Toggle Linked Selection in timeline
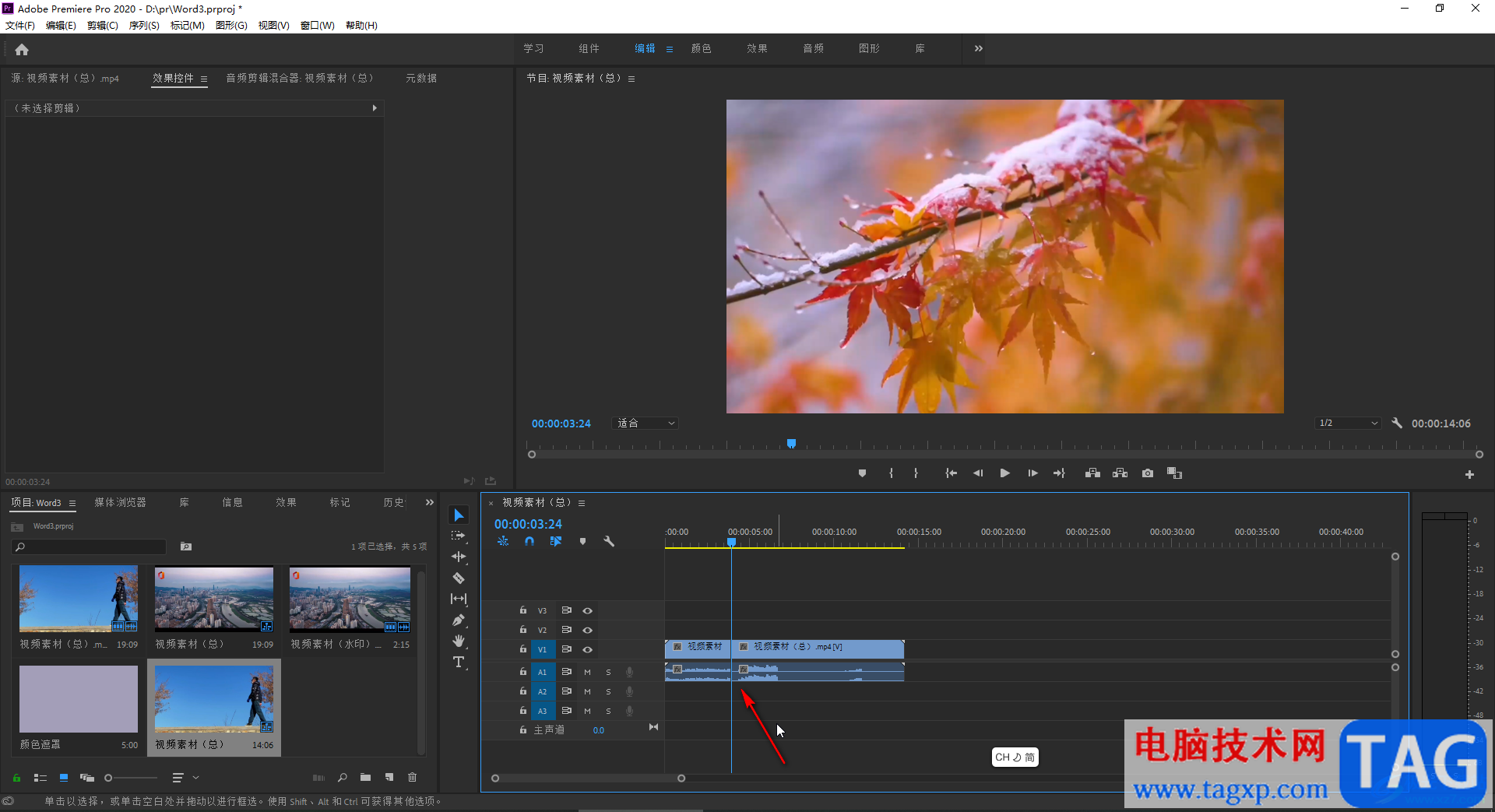1495x812 pixels. (x=556, y=541)
